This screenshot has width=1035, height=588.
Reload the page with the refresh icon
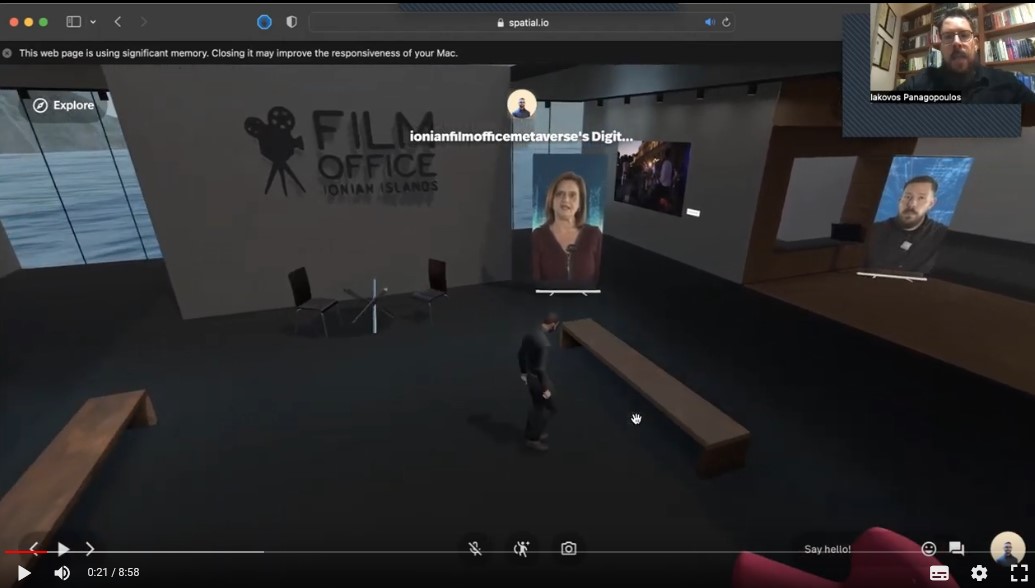(x=726, y=22)
